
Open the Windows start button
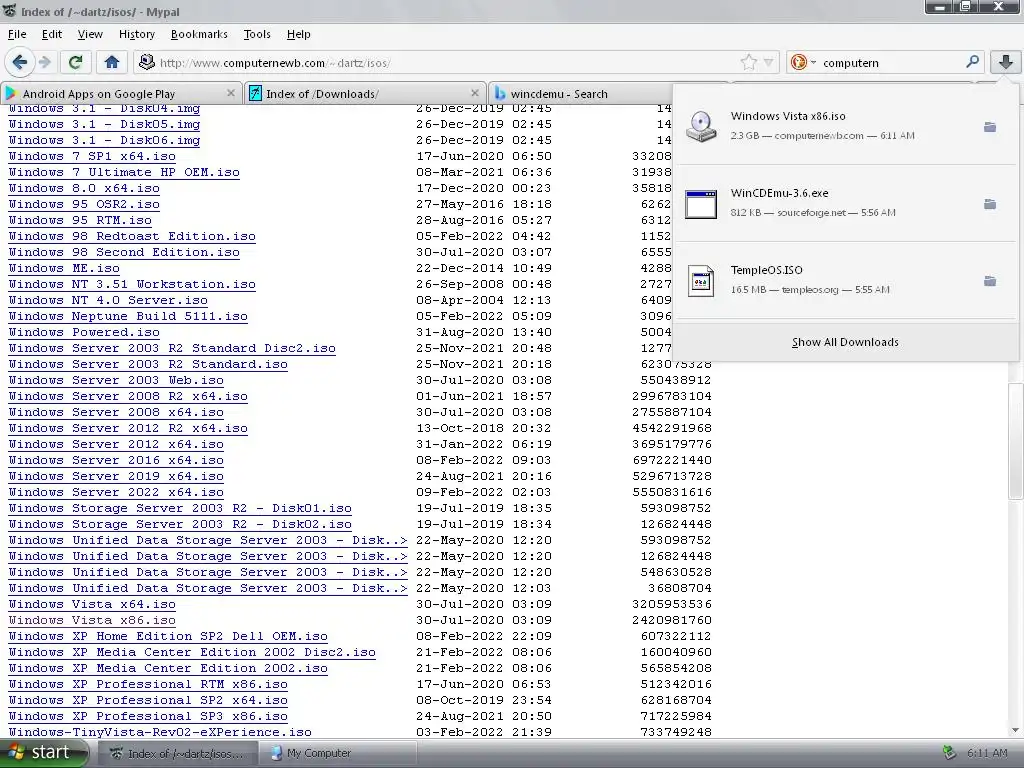click(43, 753)
